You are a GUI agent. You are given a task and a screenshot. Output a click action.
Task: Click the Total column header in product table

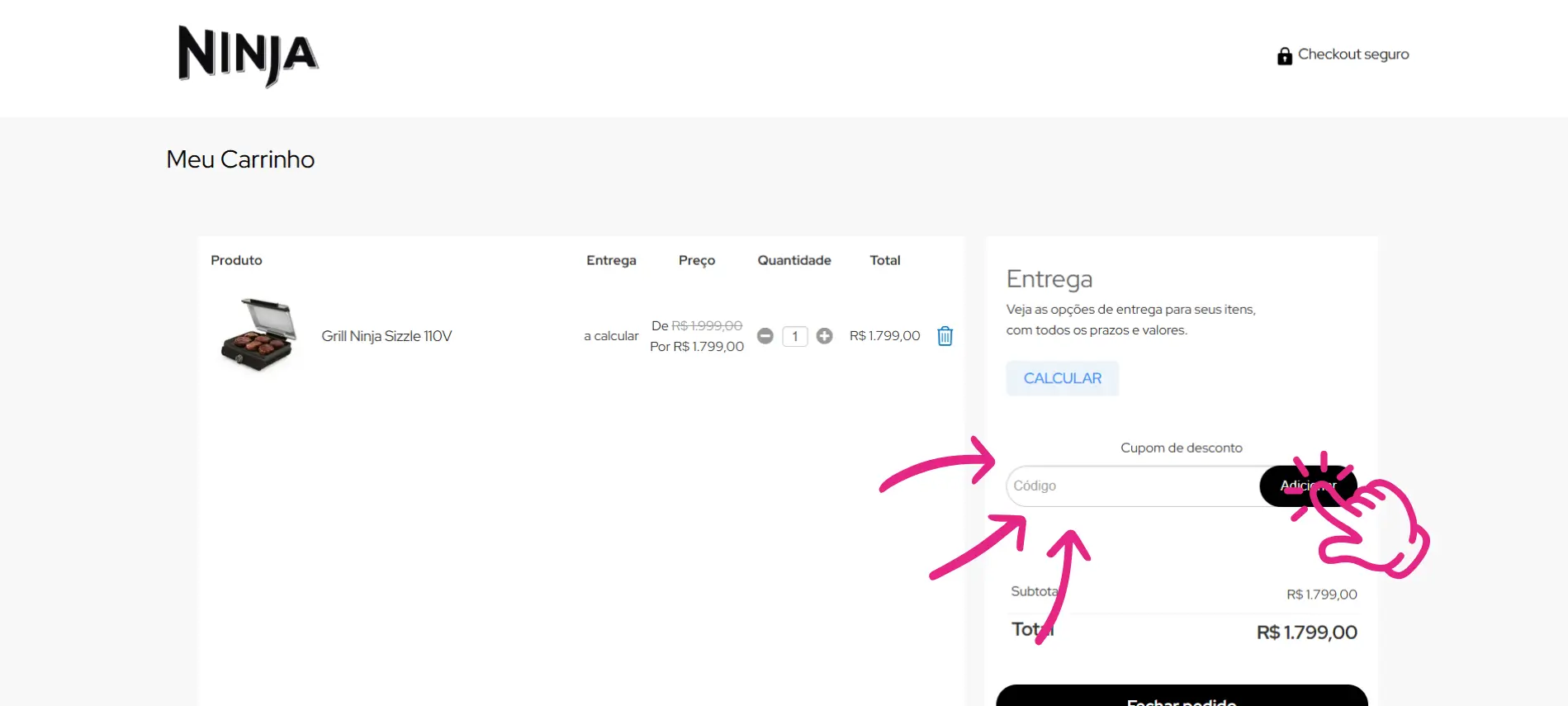(885, 260)
